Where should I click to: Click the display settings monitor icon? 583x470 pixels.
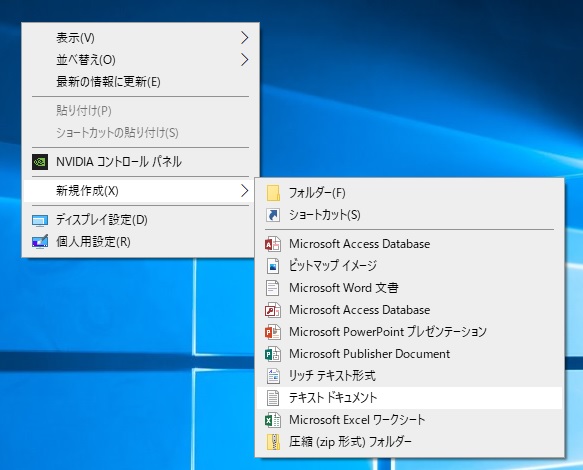pos(40,220)
